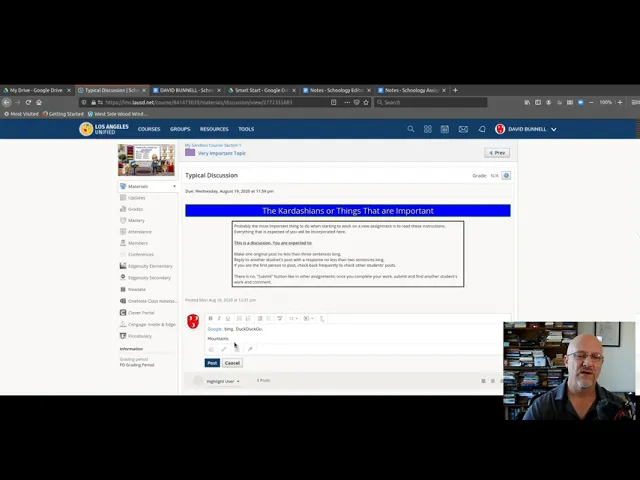Open Flocabulary in the course sidebar
This screenshot has height=480, width=640.
[140, 336]
